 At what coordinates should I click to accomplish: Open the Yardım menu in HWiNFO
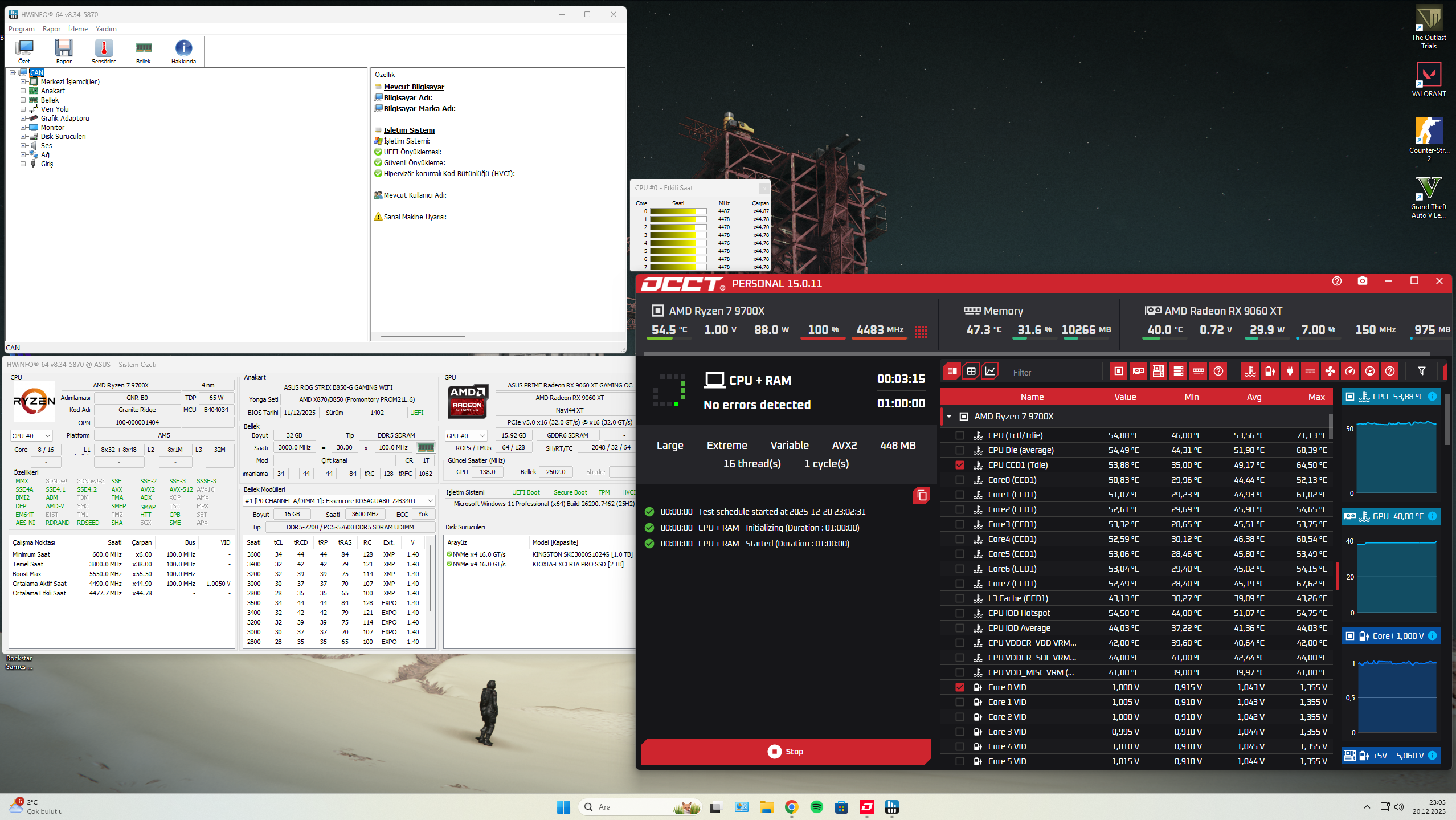coord(106,29)
